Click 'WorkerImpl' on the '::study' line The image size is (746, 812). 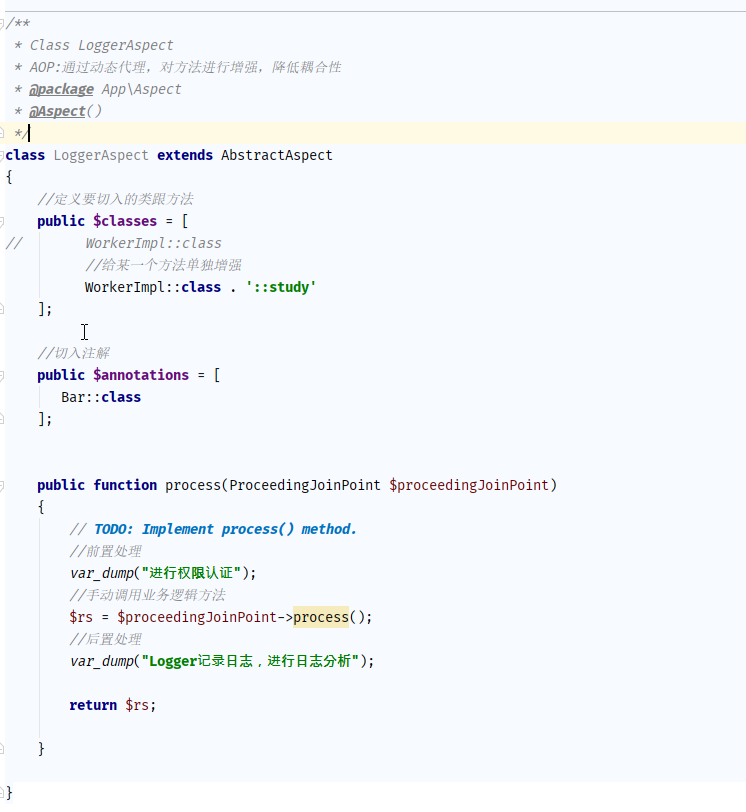point(125,287)
